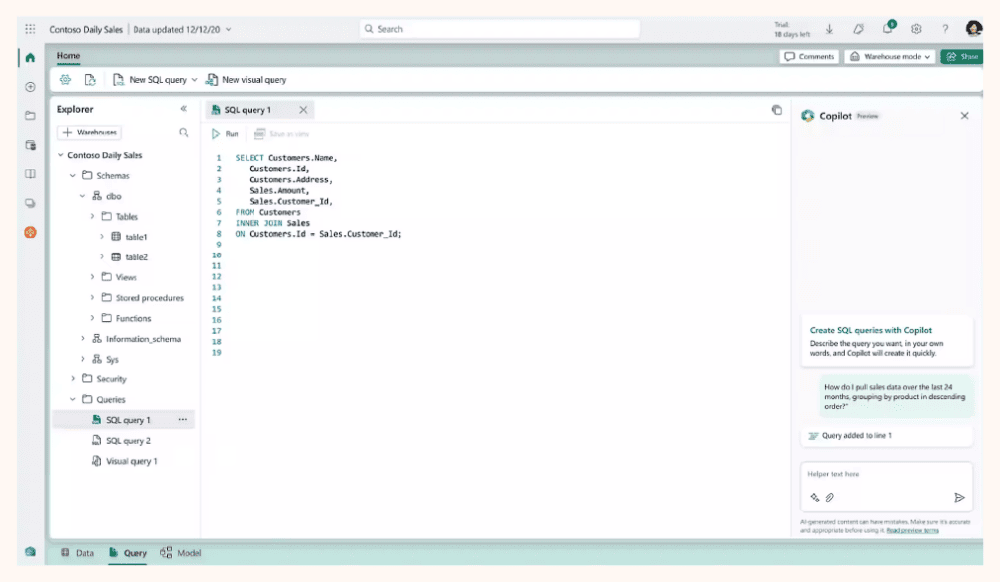Open SQL query 2 in Explorer
The image size is (1000, 582).
[x=122, y=440]
